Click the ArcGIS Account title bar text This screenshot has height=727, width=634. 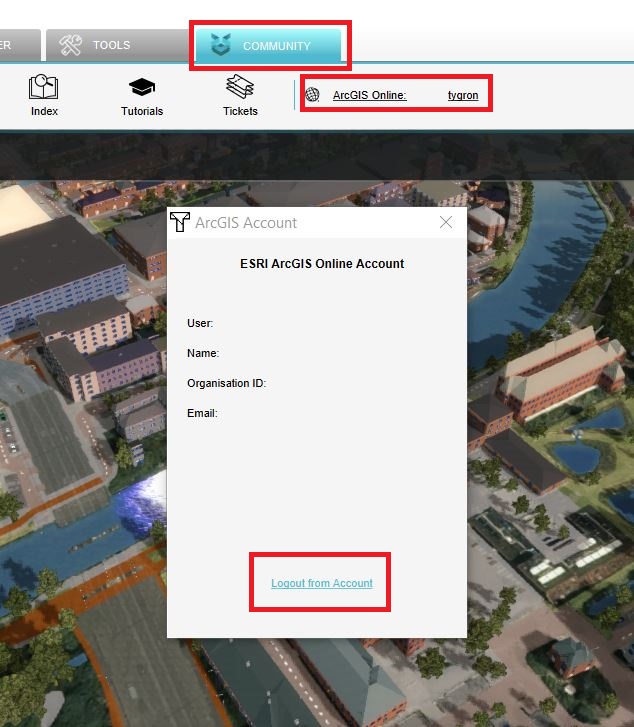pos(246,223)
